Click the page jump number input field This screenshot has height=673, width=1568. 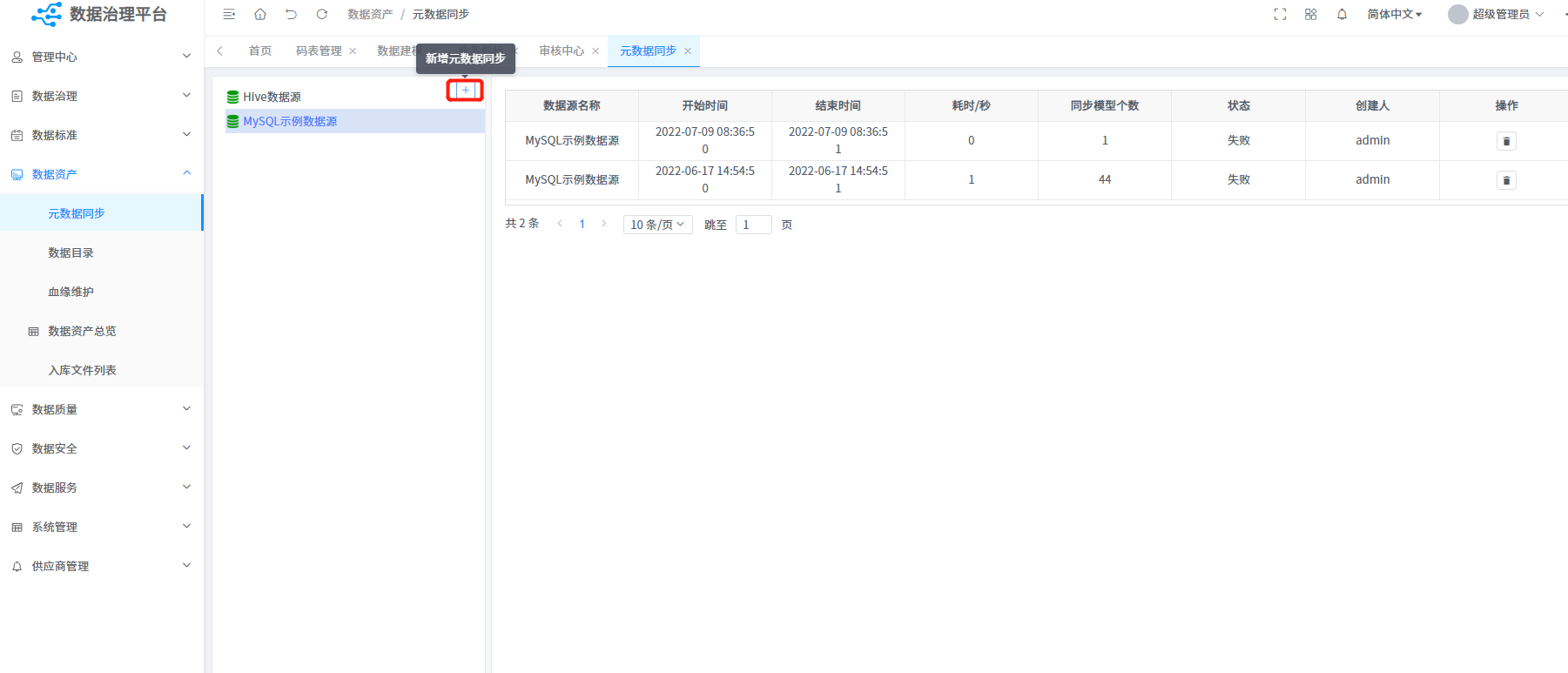[753, 225]
